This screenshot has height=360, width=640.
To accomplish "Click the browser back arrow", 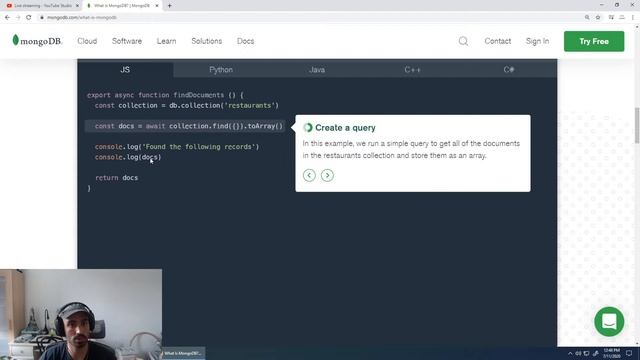I will (7, 18).
